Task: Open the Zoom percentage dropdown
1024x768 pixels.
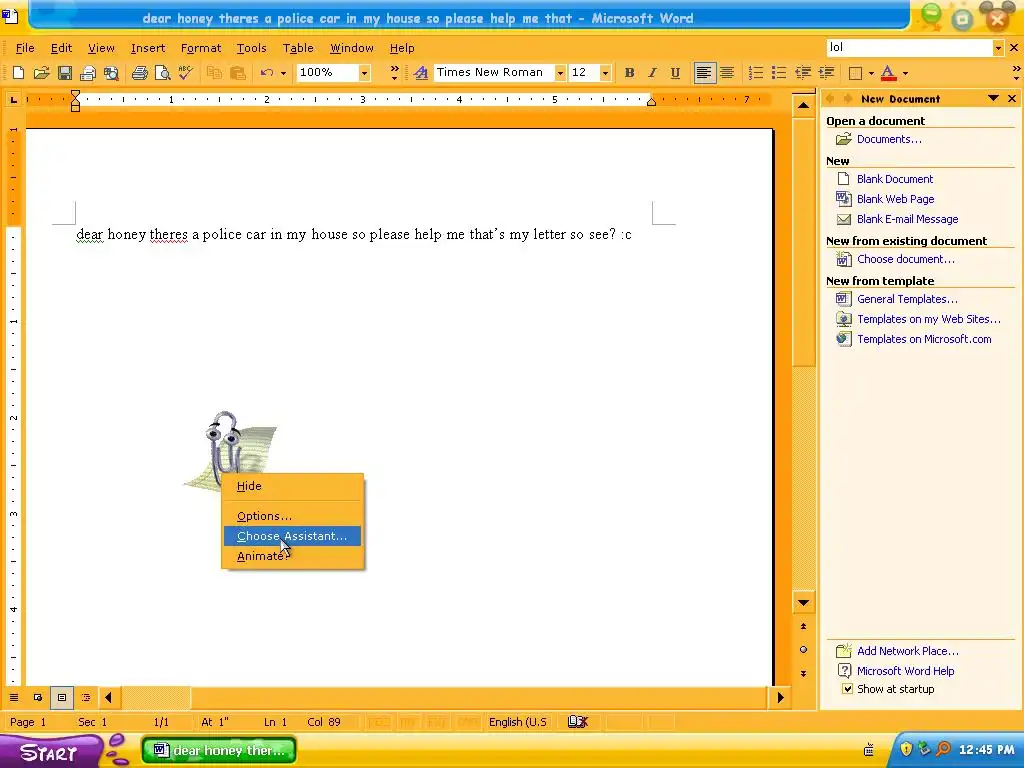Action: pos(364,72)
